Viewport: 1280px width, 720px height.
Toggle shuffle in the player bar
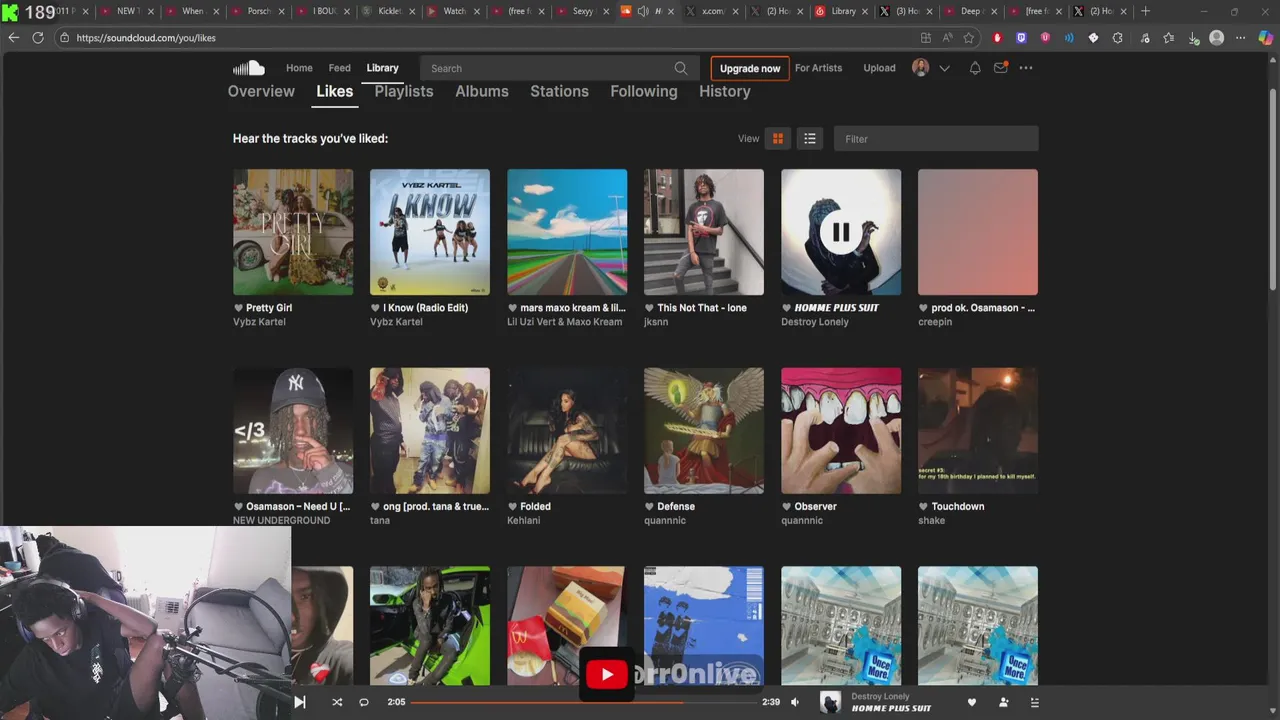[337, 702]
